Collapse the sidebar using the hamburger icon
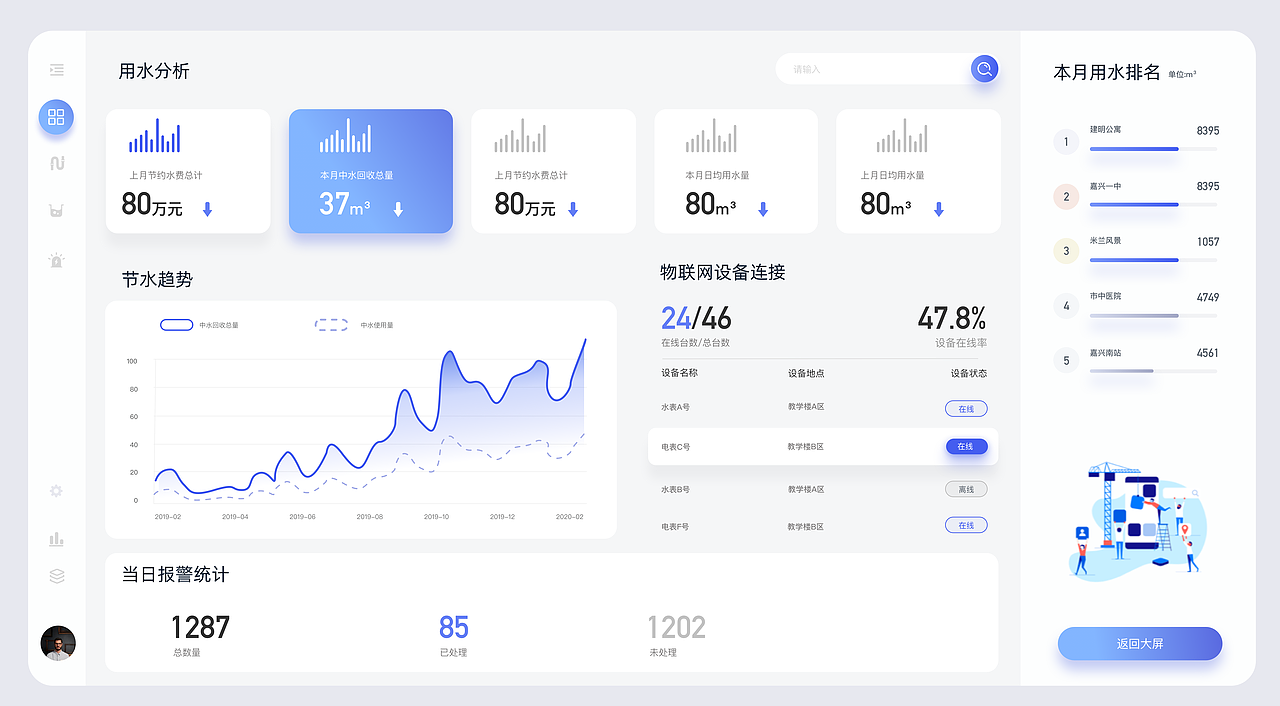The width and height of the screenshot is (1280, 706). coord(56,70)
